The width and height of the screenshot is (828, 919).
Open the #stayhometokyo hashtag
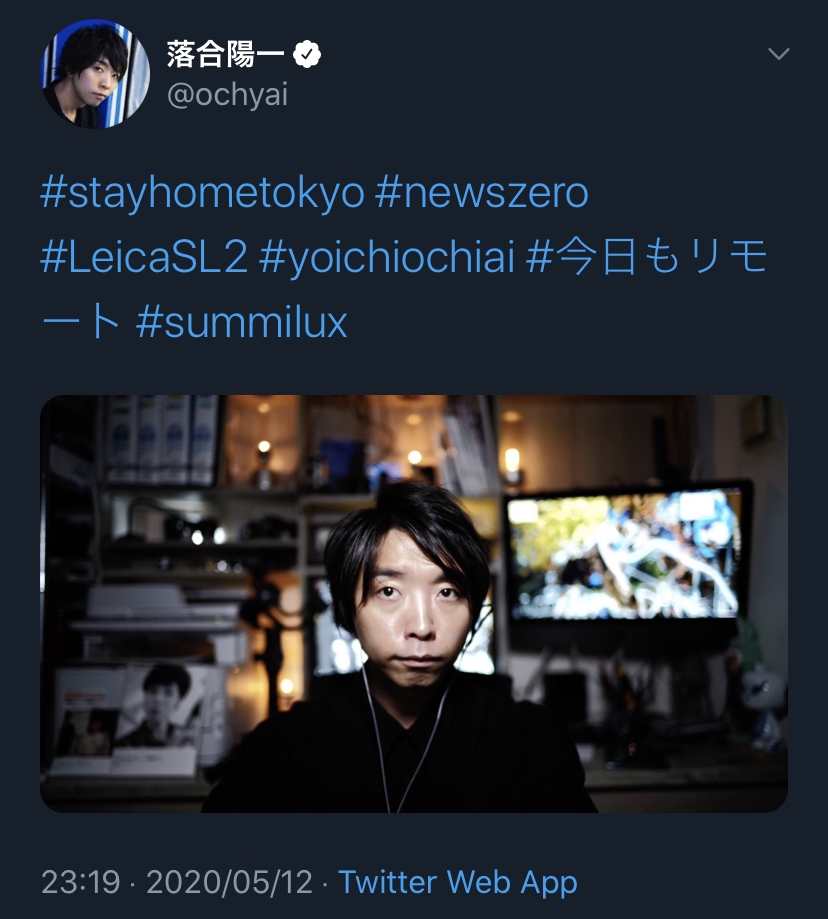pyautogui.click(x=202, y=193)
